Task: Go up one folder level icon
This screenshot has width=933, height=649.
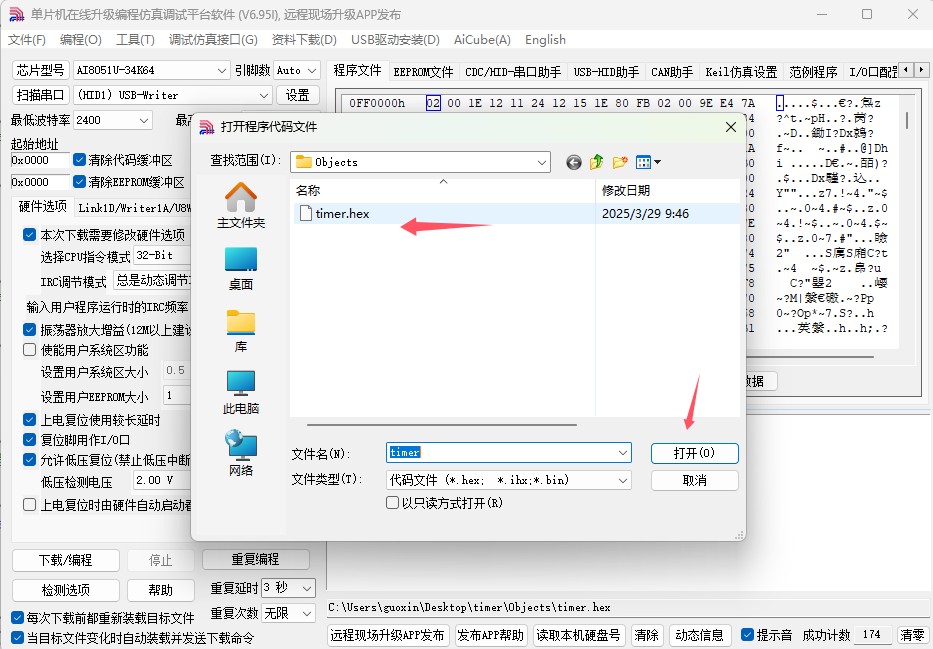Action: (x=596, y=162)
